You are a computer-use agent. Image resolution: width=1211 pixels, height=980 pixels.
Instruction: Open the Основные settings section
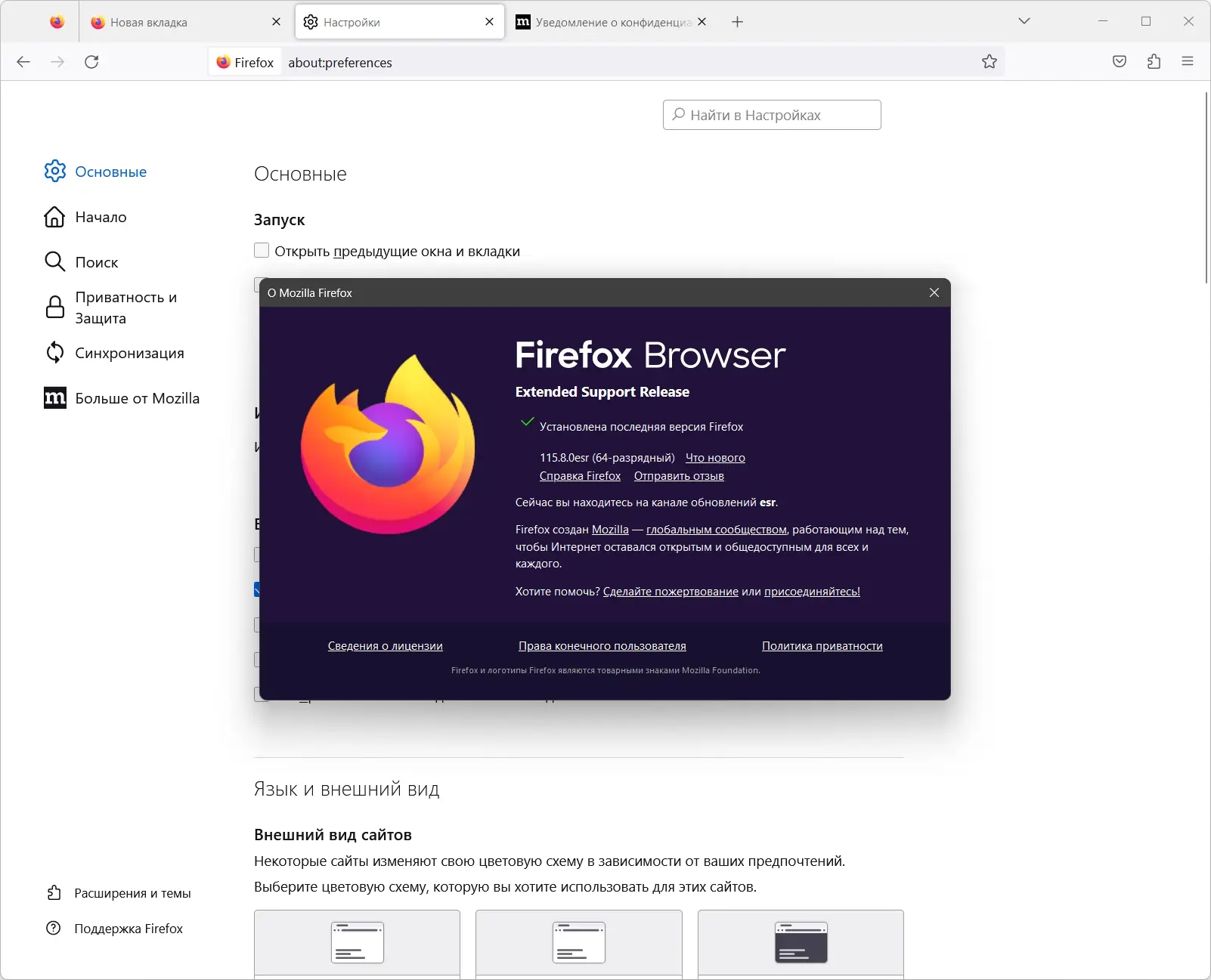110,172
